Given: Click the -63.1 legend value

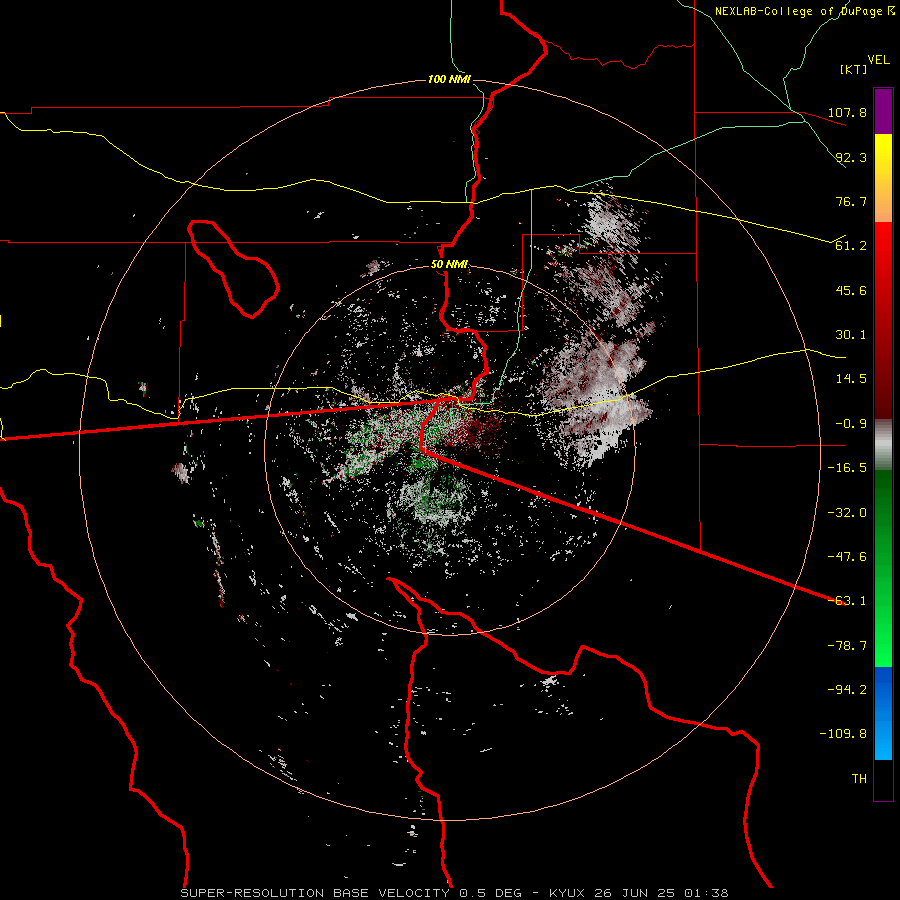Looking at the screenshot, I should pos(847,601).
